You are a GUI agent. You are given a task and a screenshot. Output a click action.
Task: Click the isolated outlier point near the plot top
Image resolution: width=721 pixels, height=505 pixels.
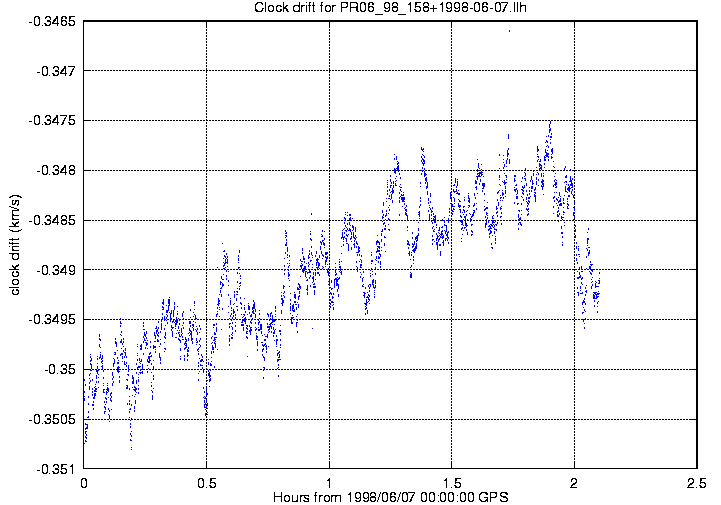click(x=509, y=31)
